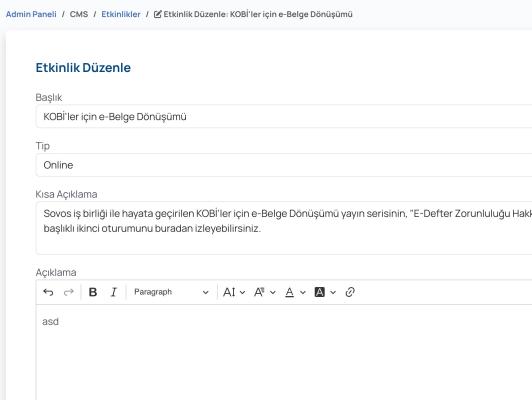Open the Paragraph heading dropdown
The width and height of the screenshot is (532, 400).
[x=171, y=292]
